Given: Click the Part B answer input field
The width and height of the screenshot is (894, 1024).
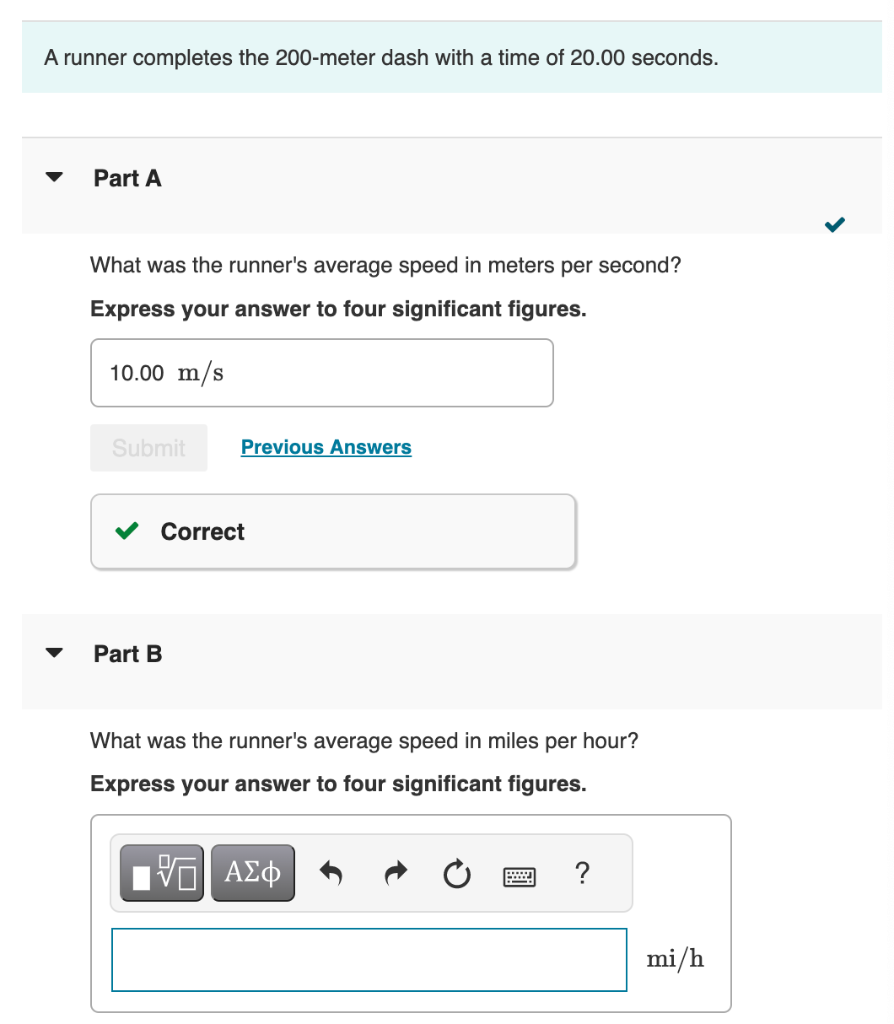Looking at the screenshot, I should 368,958.
